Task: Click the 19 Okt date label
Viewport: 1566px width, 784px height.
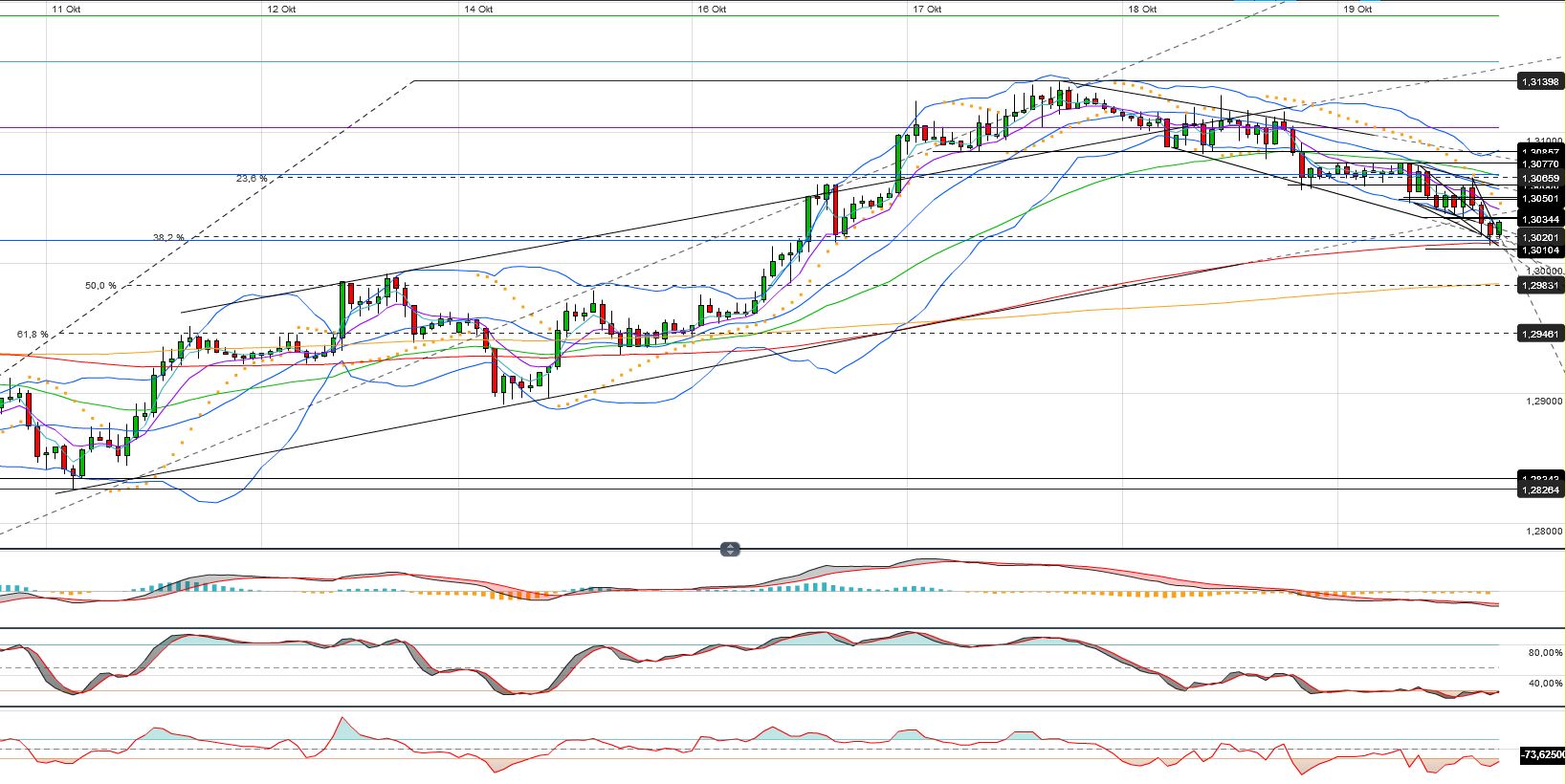Action: (1357, 9)
